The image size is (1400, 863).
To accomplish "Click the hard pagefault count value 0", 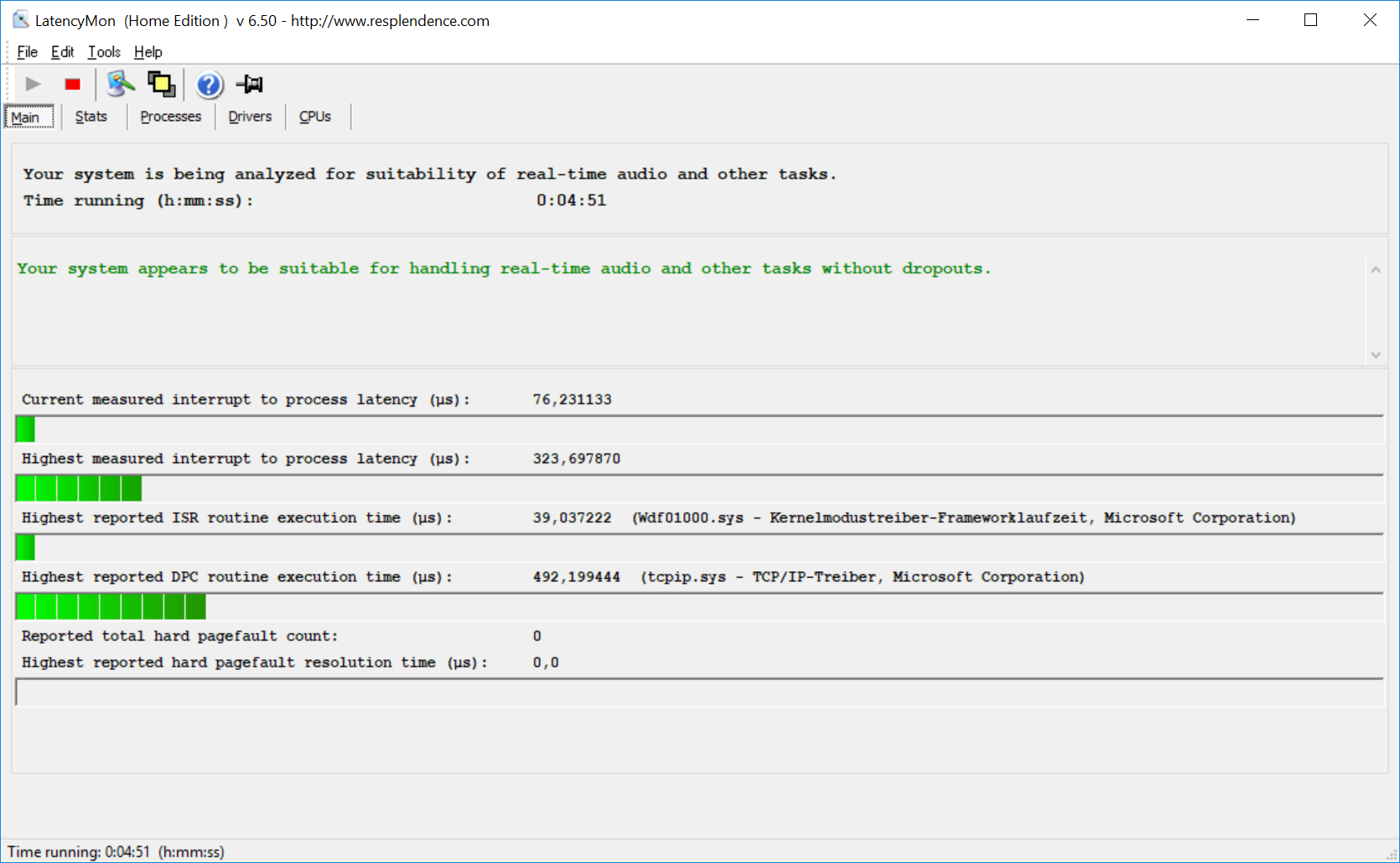I will pyautogui.click(x=537, y=636).
